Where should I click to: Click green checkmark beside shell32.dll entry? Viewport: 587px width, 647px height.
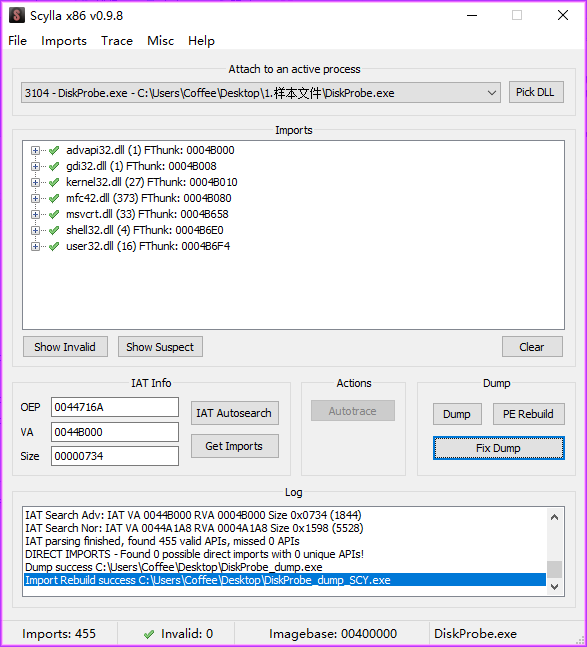(54, 230)
